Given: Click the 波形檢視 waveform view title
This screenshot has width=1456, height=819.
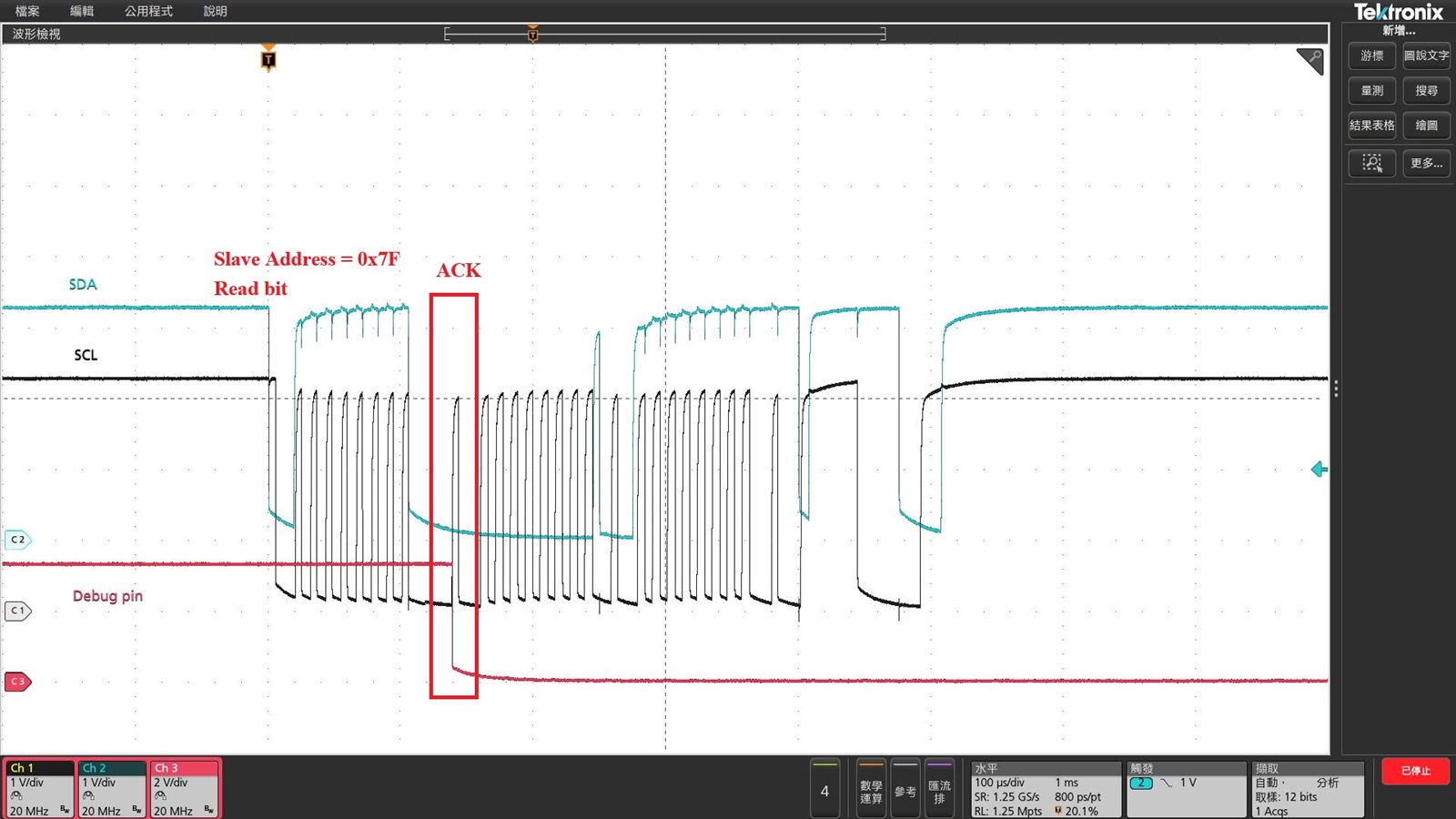Looking at the screenshot, I should [36, 34].
